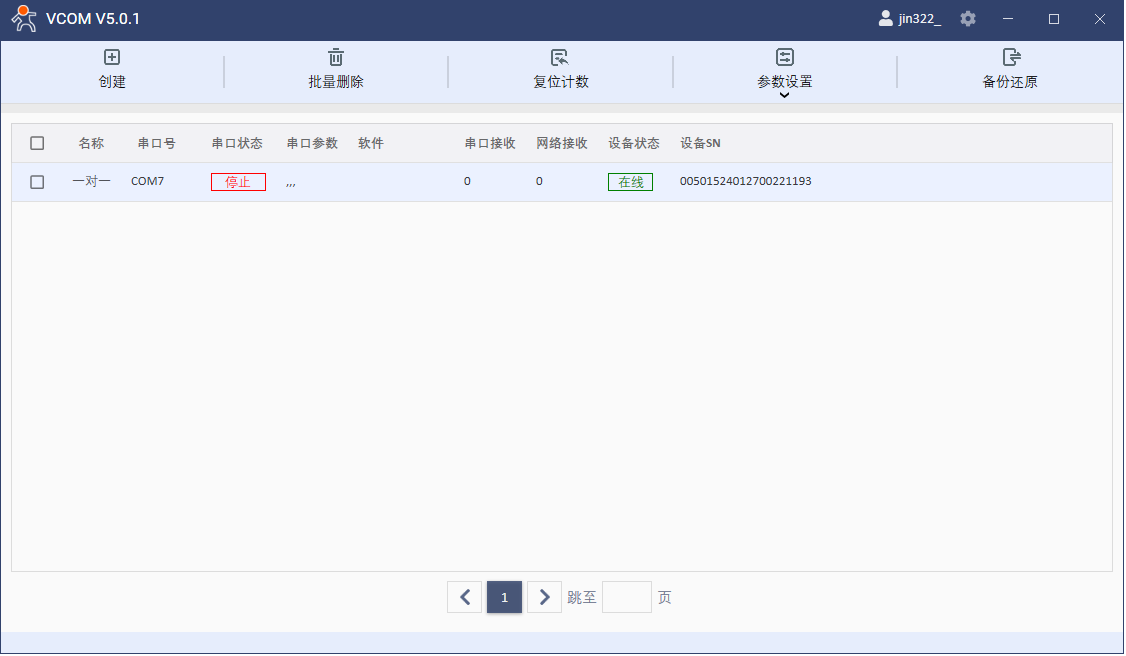
Task: Check the box for the 一对一 row
Action: click(x=37, y=182)
